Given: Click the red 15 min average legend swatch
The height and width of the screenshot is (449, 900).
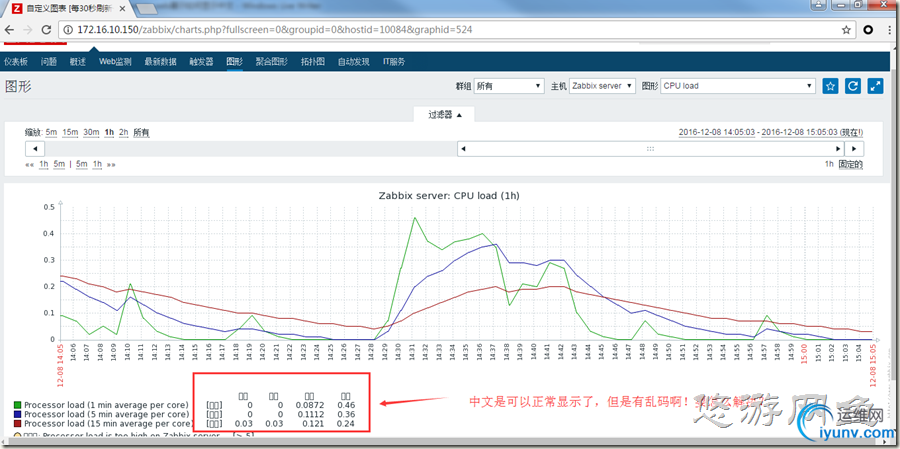Looking at the screenshot, I should coord(17,423).
